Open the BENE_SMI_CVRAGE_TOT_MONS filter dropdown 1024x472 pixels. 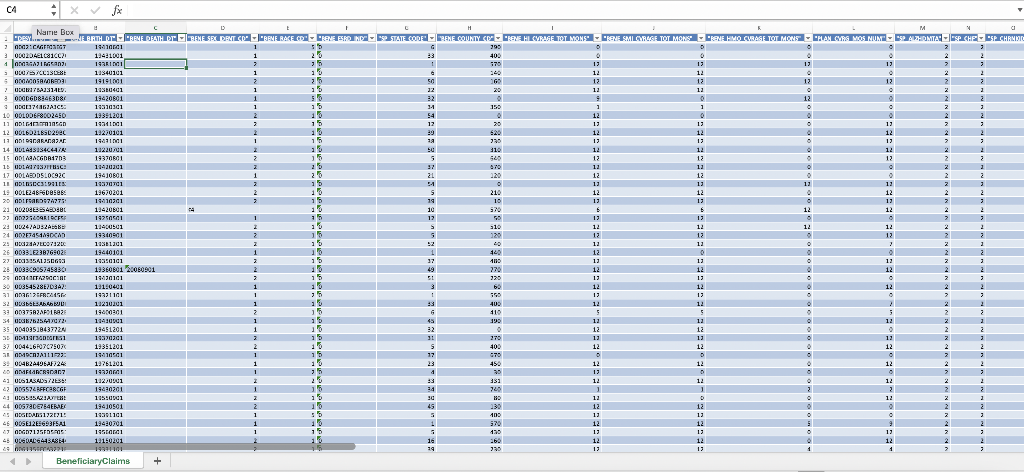click(701, 38)
